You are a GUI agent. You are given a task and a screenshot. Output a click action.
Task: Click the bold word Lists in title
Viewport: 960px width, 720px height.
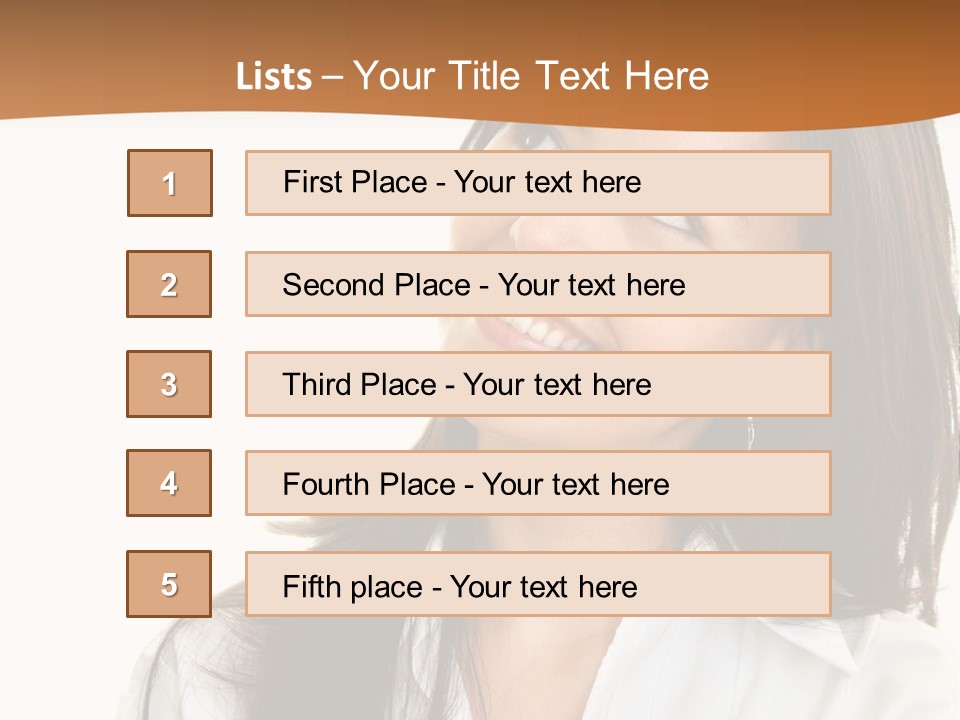[274, 77]
